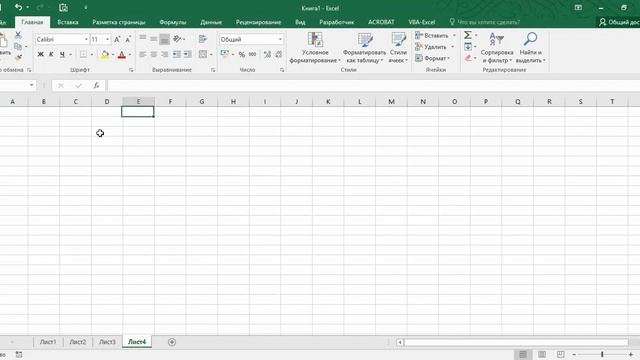
Task: Click the Format Painter brush
Action: (18, 58)
